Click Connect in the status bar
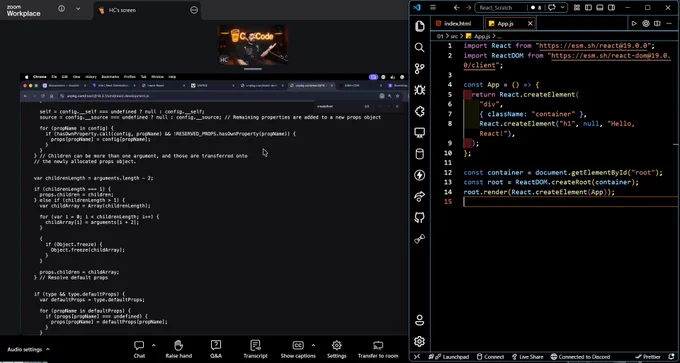This screenshot has width=680, height=363. [x=490, y=356]
